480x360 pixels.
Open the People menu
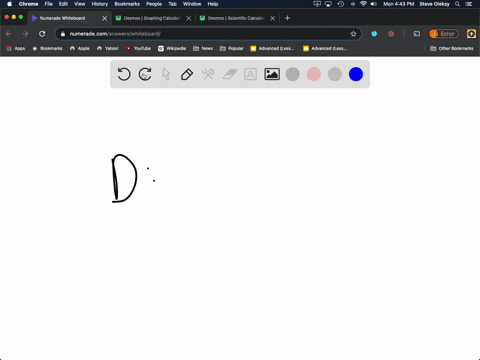[154, 4]
